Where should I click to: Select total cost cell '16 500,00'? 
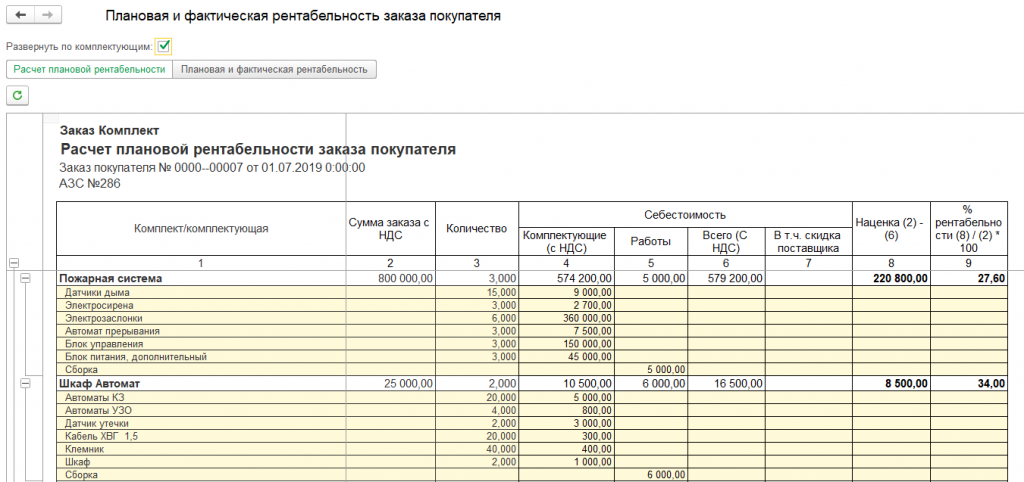click(726, 384)
